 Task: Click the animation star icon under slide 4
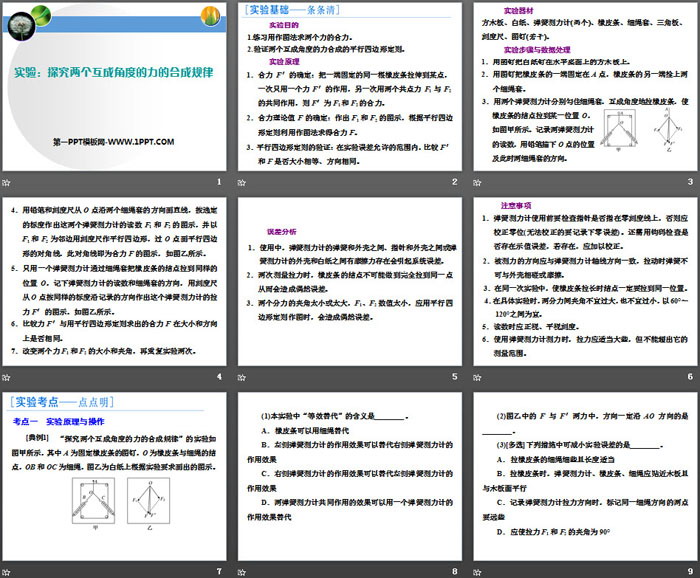point(7,377)
